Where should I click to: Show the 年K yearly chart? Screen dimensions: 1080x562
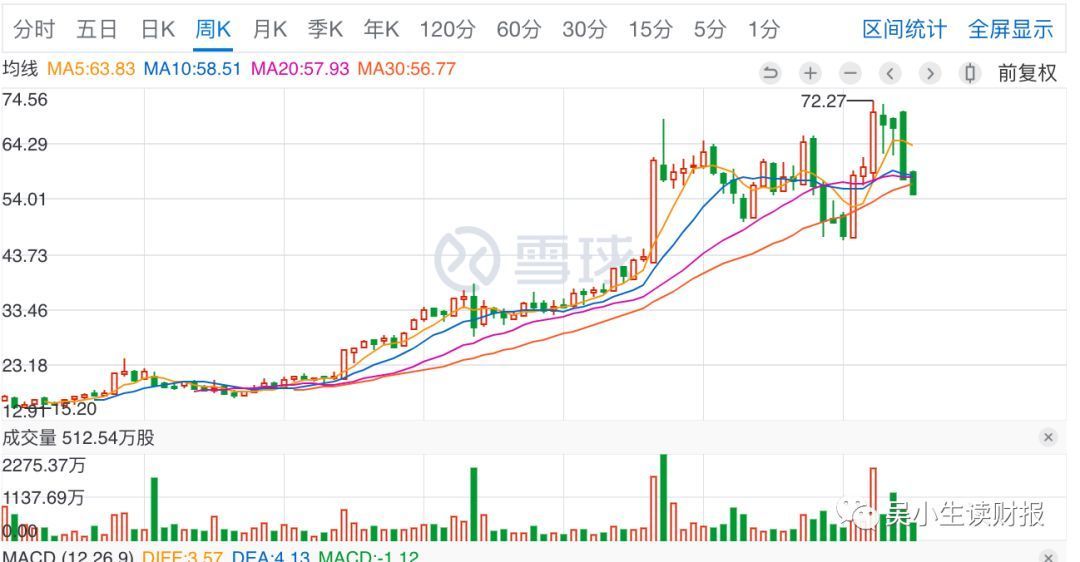click(381, 29)
